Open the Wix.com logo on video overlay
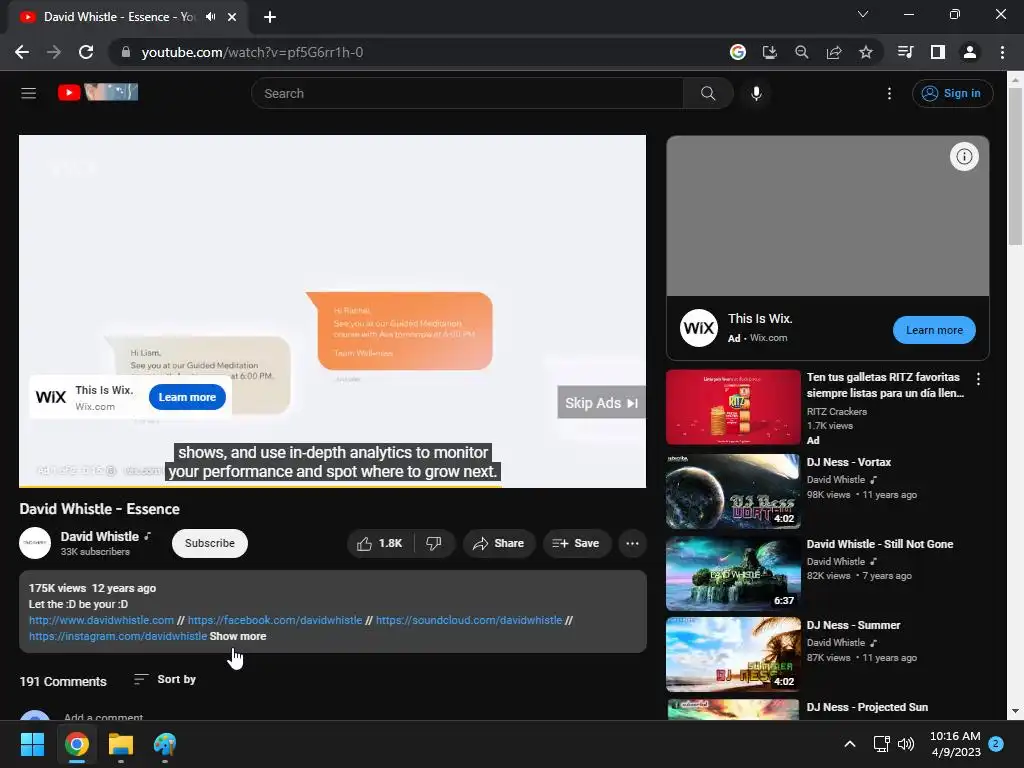The width and height of the screenshot is (1024, 768). 51,397
